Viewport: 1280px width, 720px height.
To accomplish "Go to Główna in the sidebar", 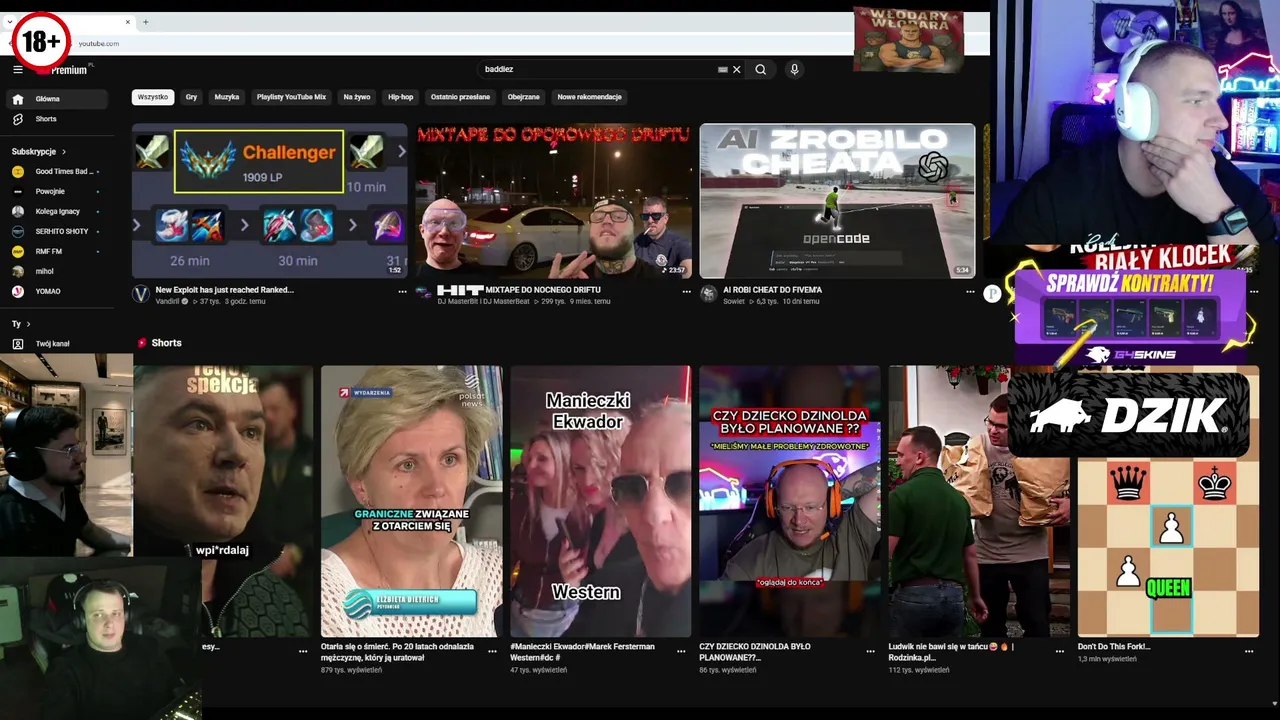I will point(57,99).
